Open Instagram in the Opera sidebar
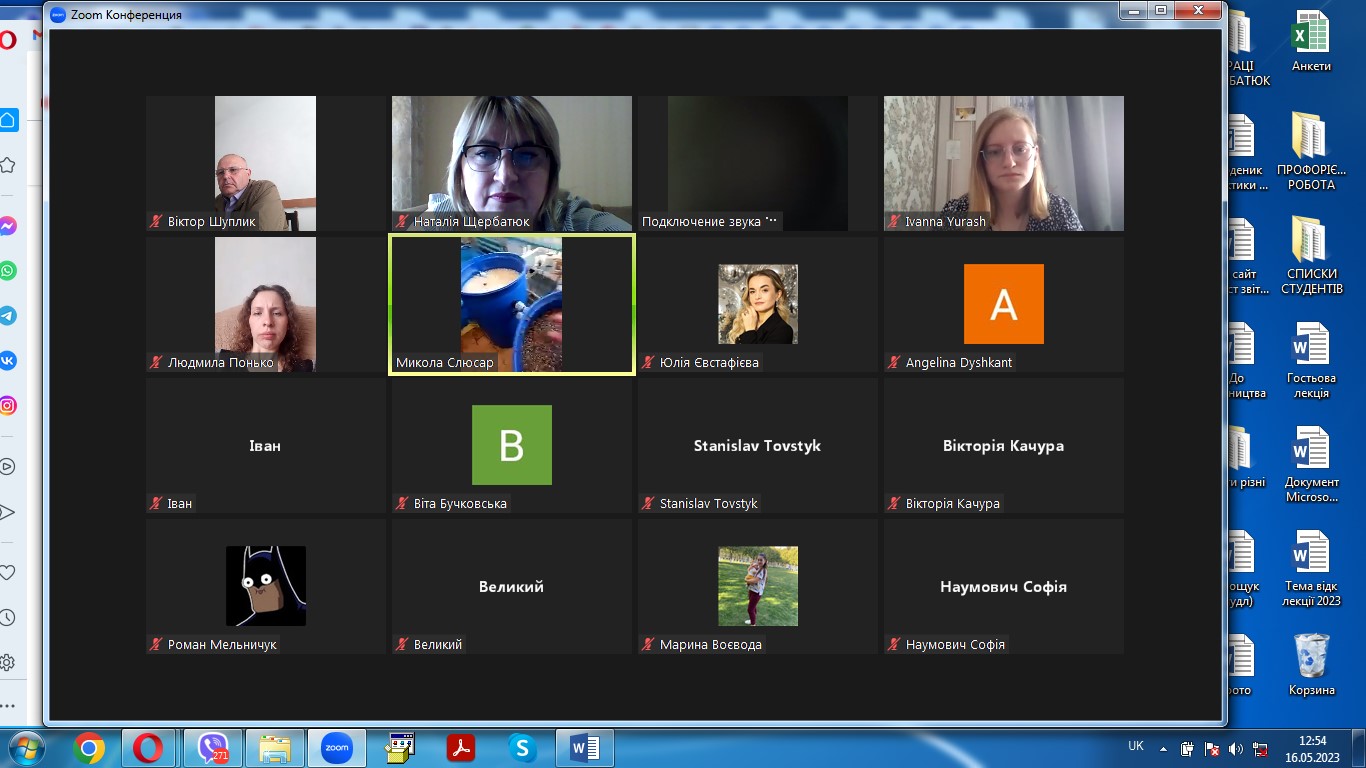The height and width of the screenshot is (768, 1366). (x=8, y=406)
